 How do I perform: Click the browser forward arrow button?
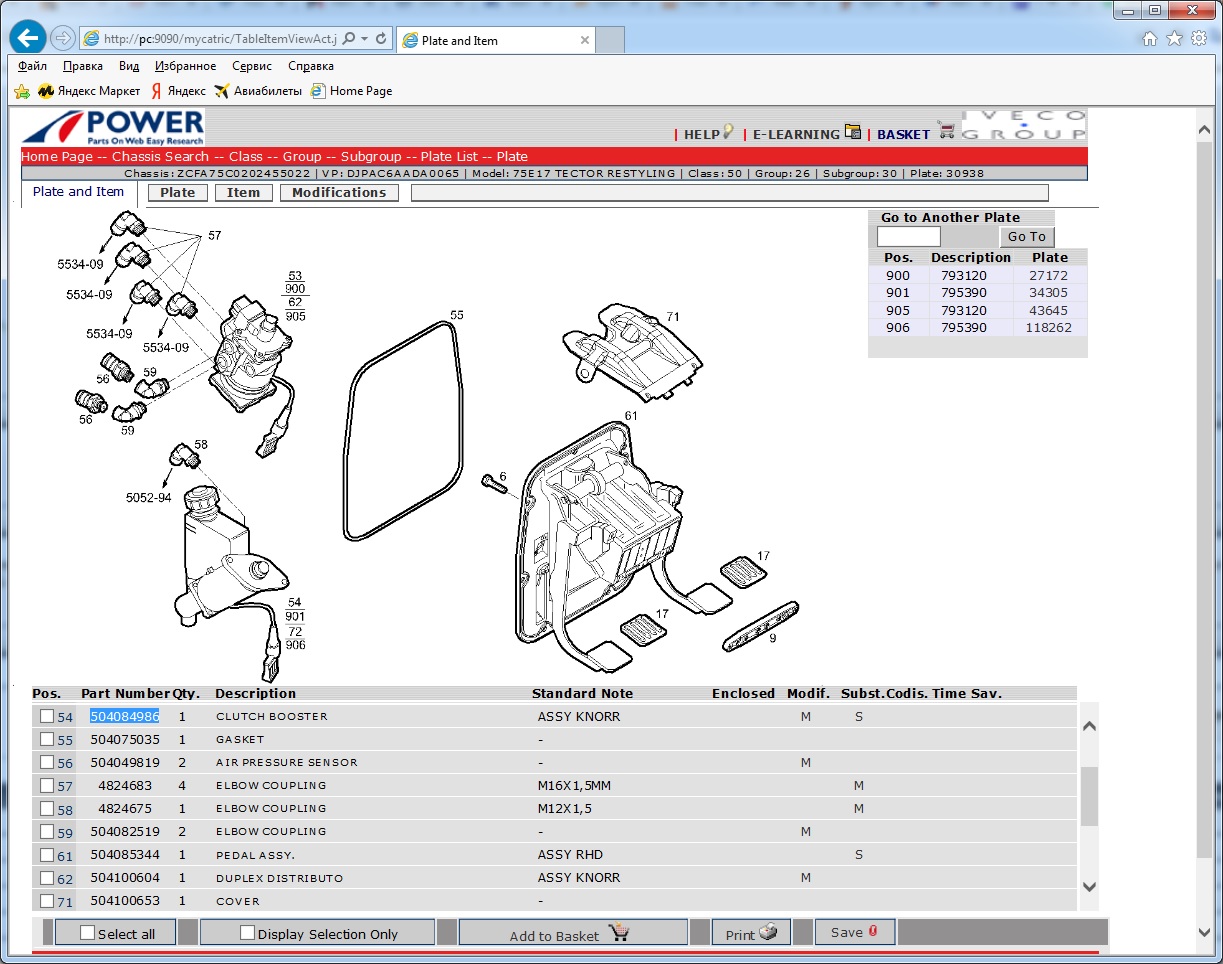62,39
